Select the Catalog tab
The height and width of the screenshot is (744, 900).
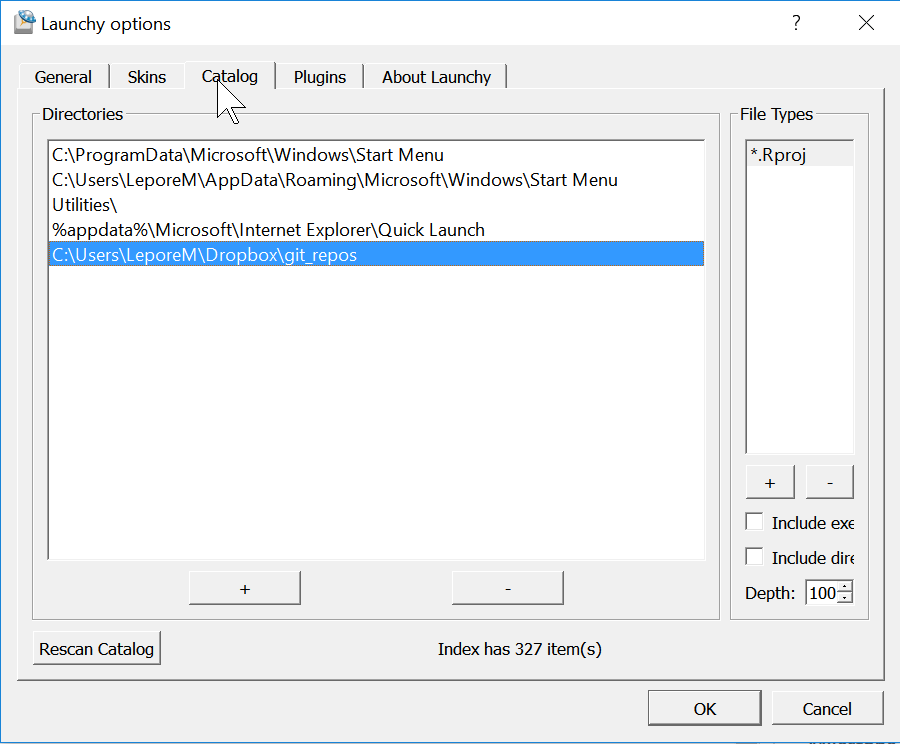coord(229,76)
